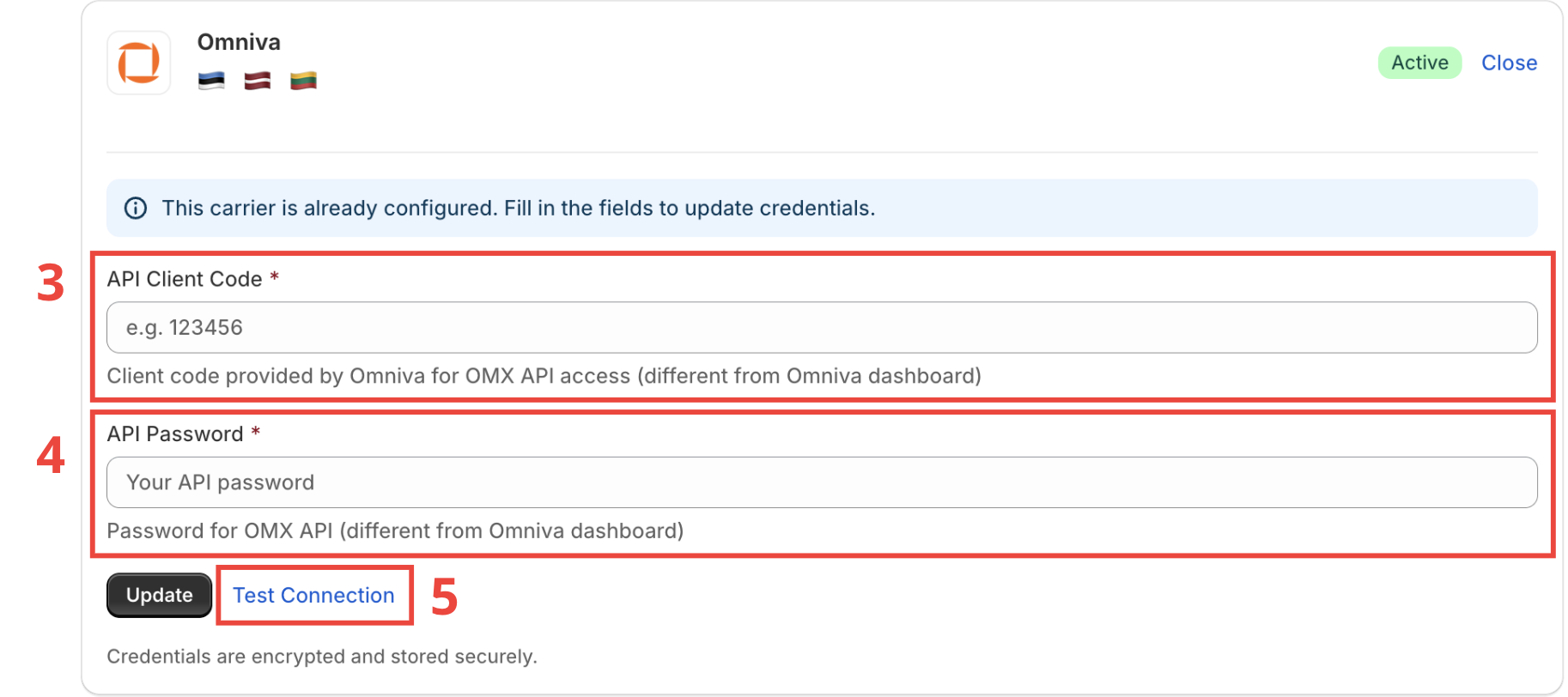Focus the API Client Code field
Screen dimensions: 1568x697
(821, 327)
